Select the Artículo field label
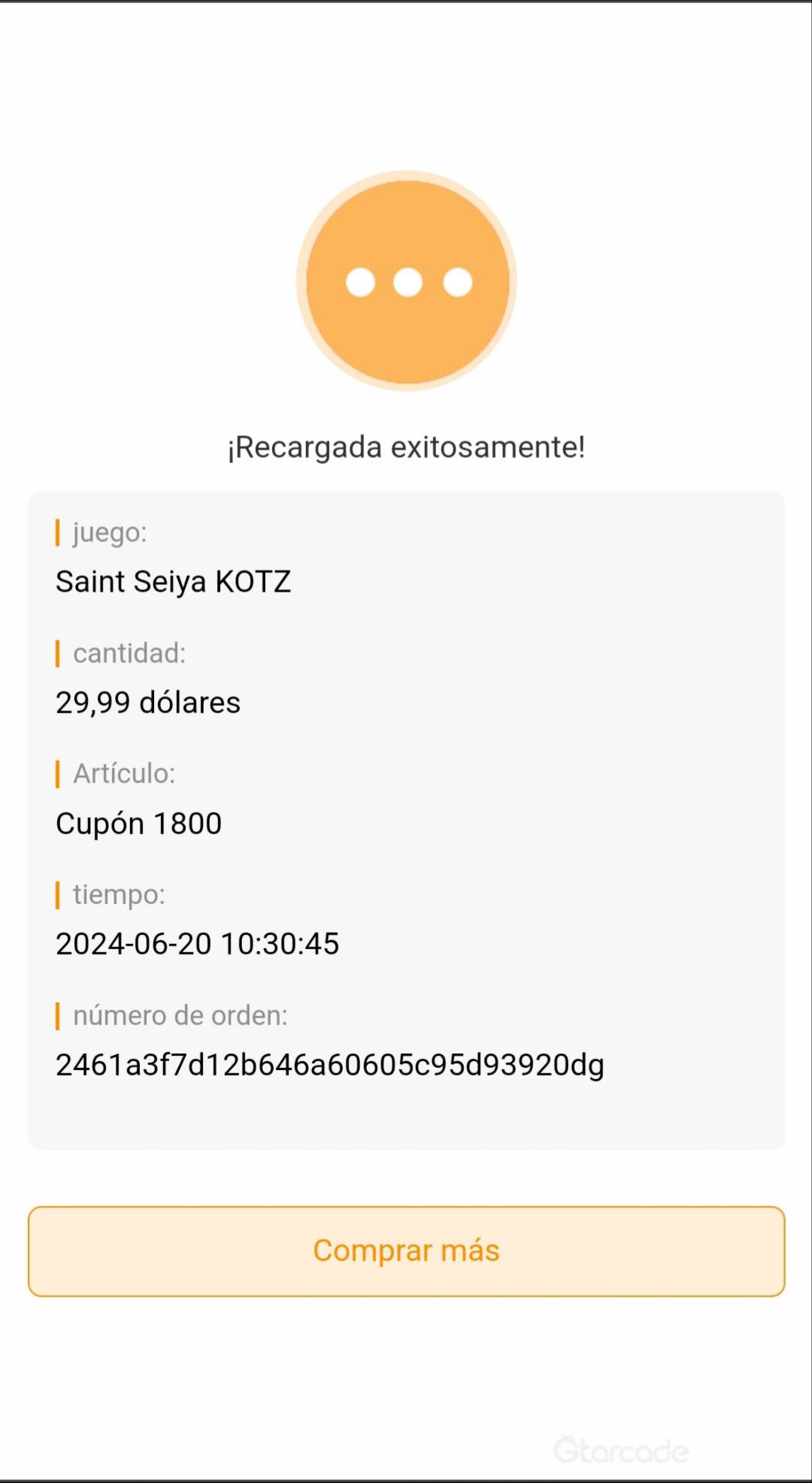Image resolution: width=812 pixels, height=1483 pixels. click(x=124, y=774)
